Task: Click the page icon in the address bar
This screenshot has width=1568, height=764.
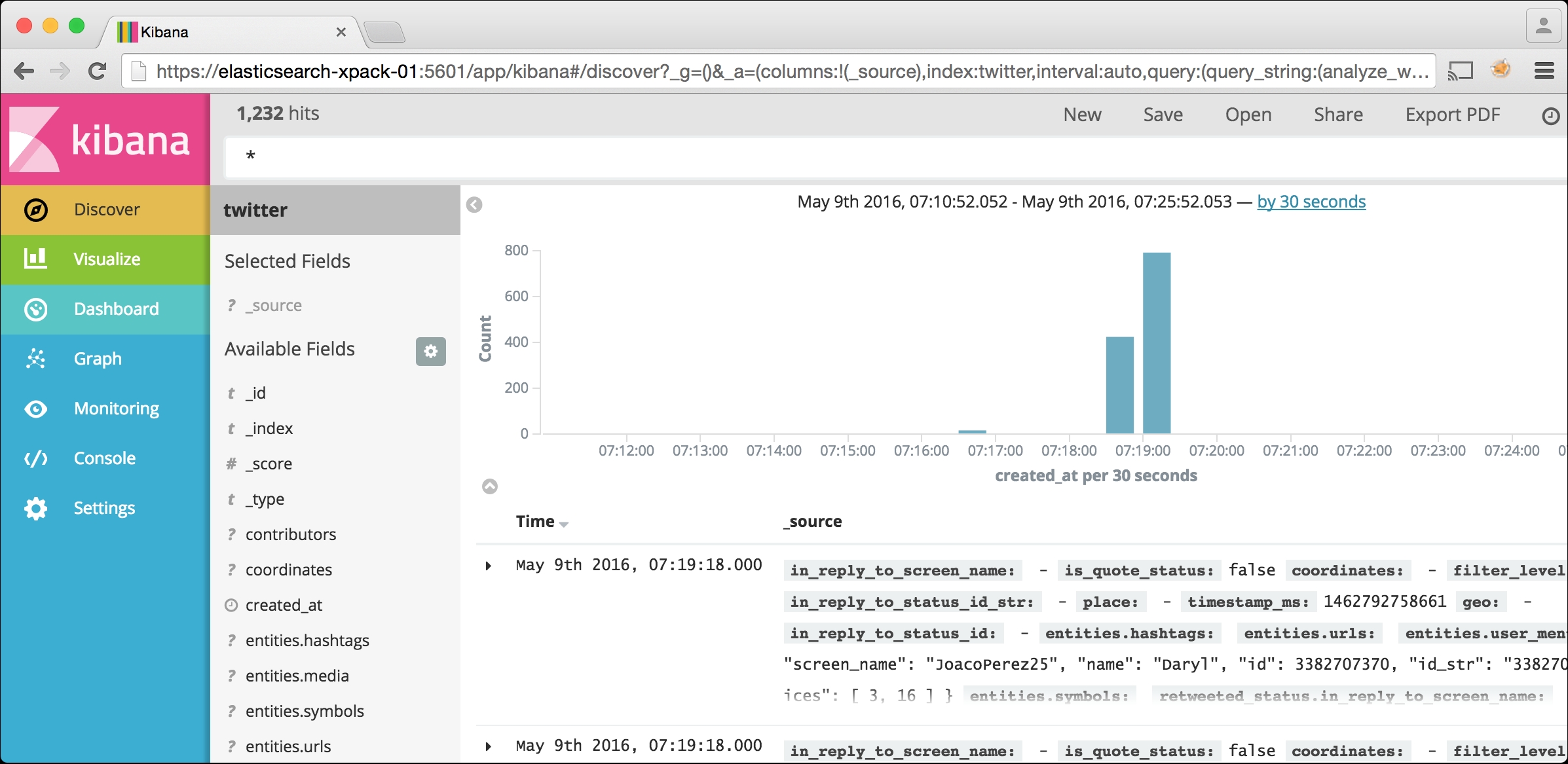Action: 139,71
